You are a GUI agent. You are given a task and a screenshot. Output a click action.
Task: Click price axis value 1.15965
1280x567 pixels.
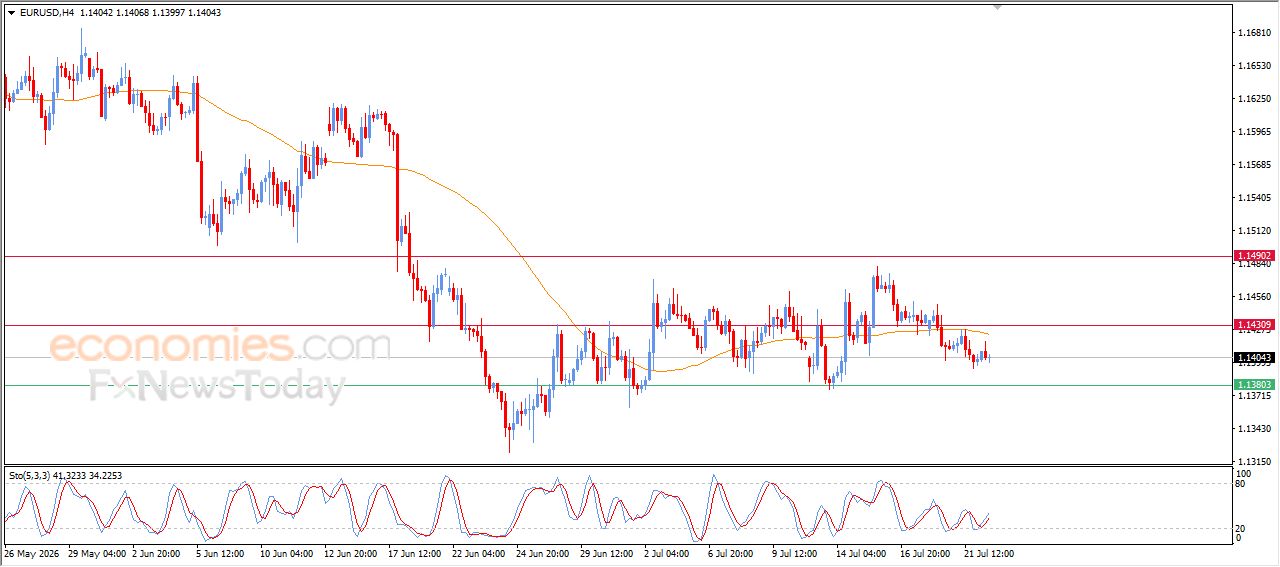click(x=1254, y=132)
